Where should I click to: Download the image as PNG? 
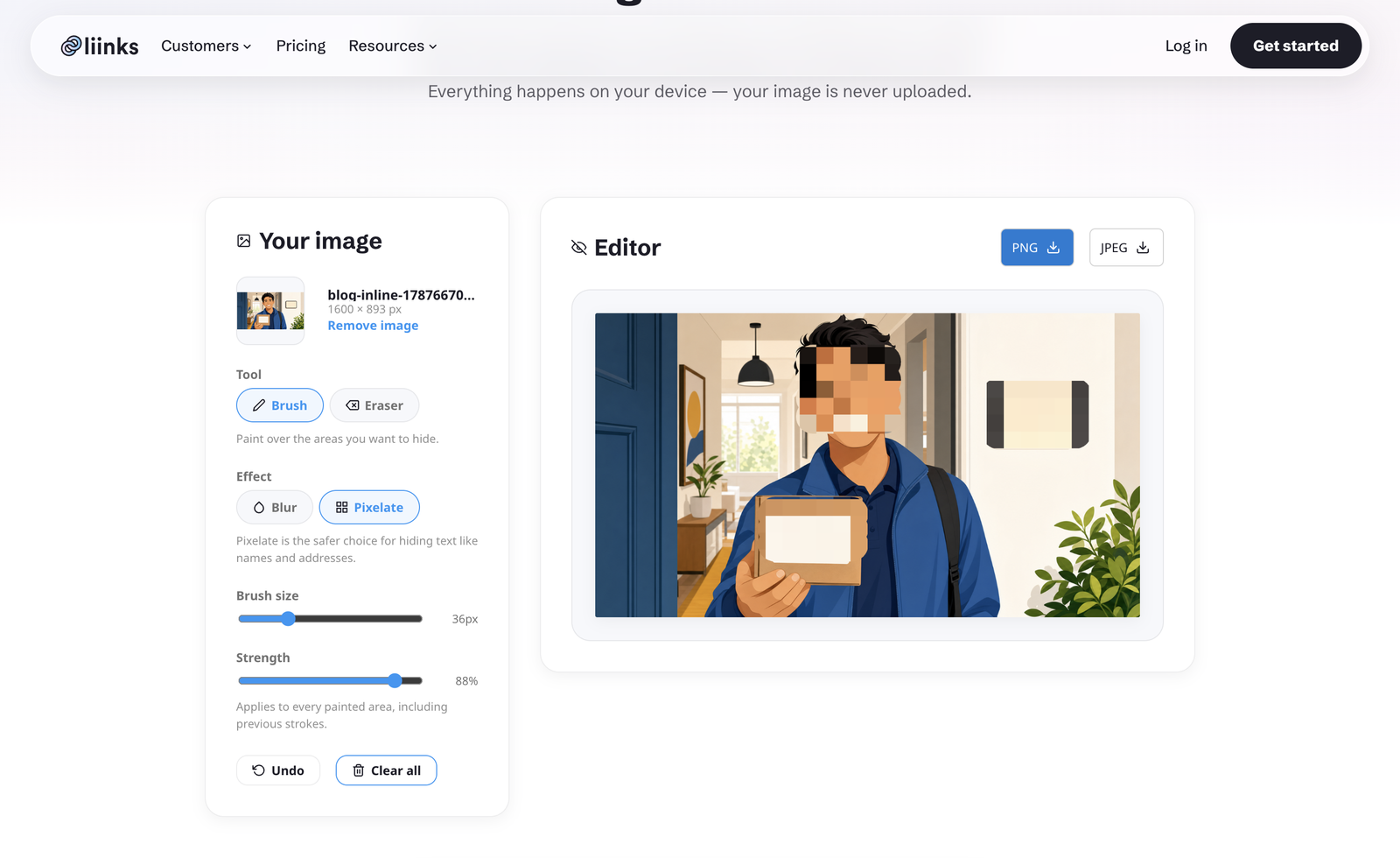coord(1037,248)
